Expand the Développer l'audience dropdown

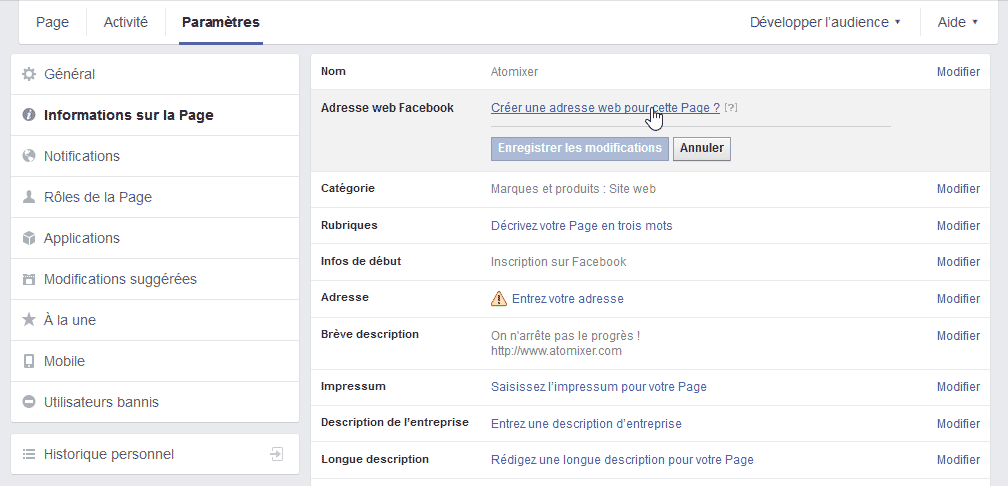pos(825,22)
